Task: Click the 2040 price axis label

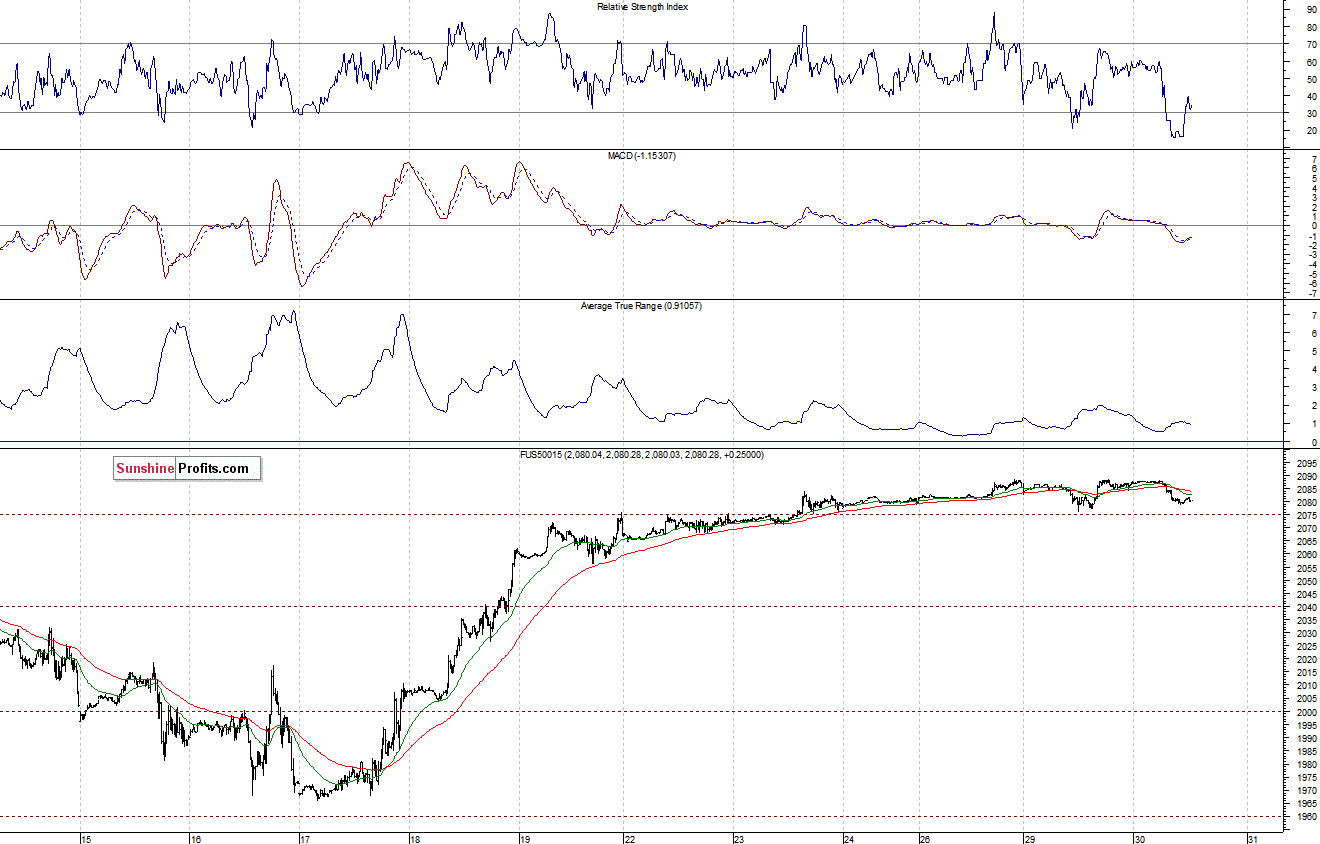Action: point(1306,607)
